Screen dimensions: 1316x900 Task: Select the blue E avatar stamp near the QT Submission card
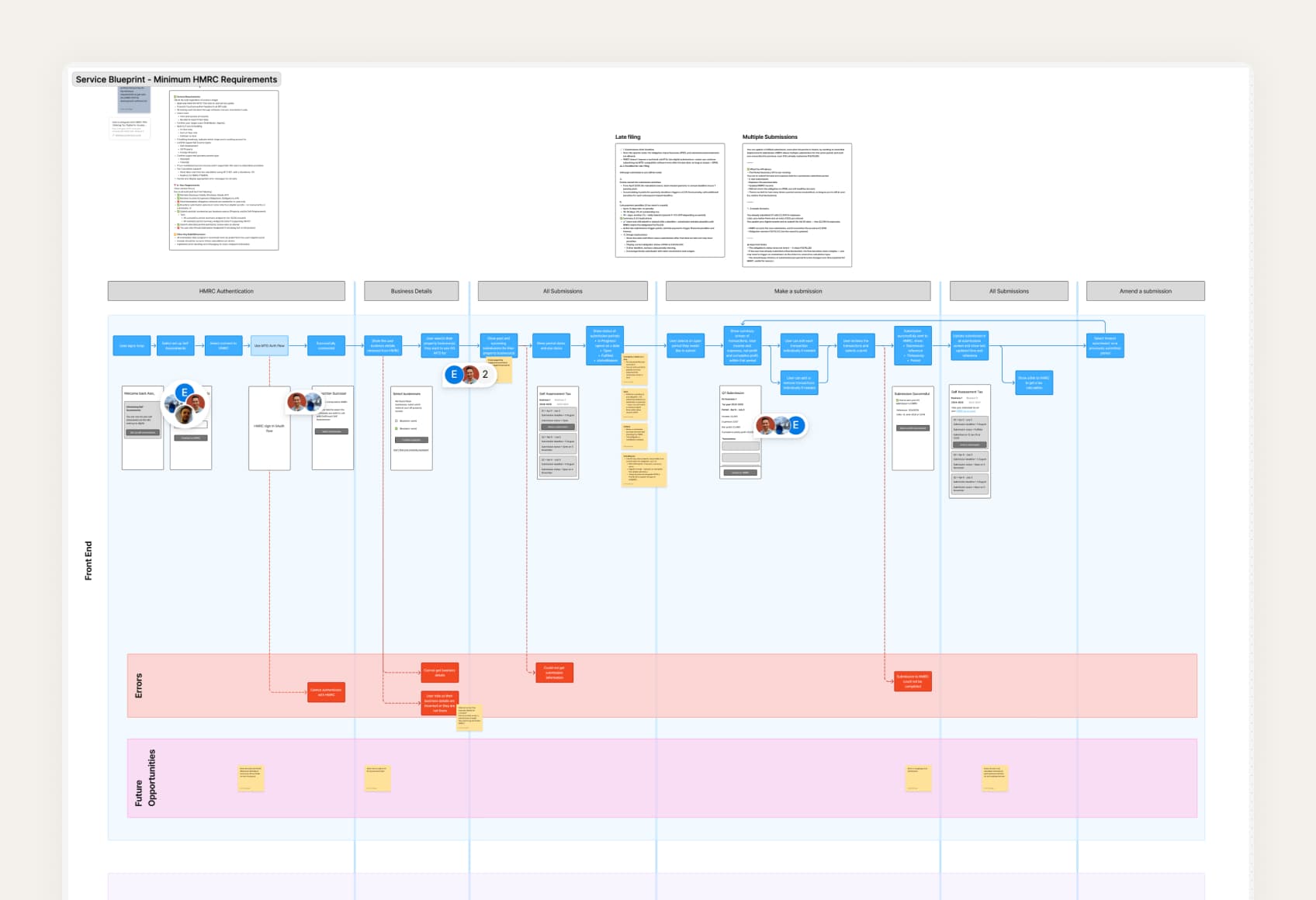(x=795, y=424)
